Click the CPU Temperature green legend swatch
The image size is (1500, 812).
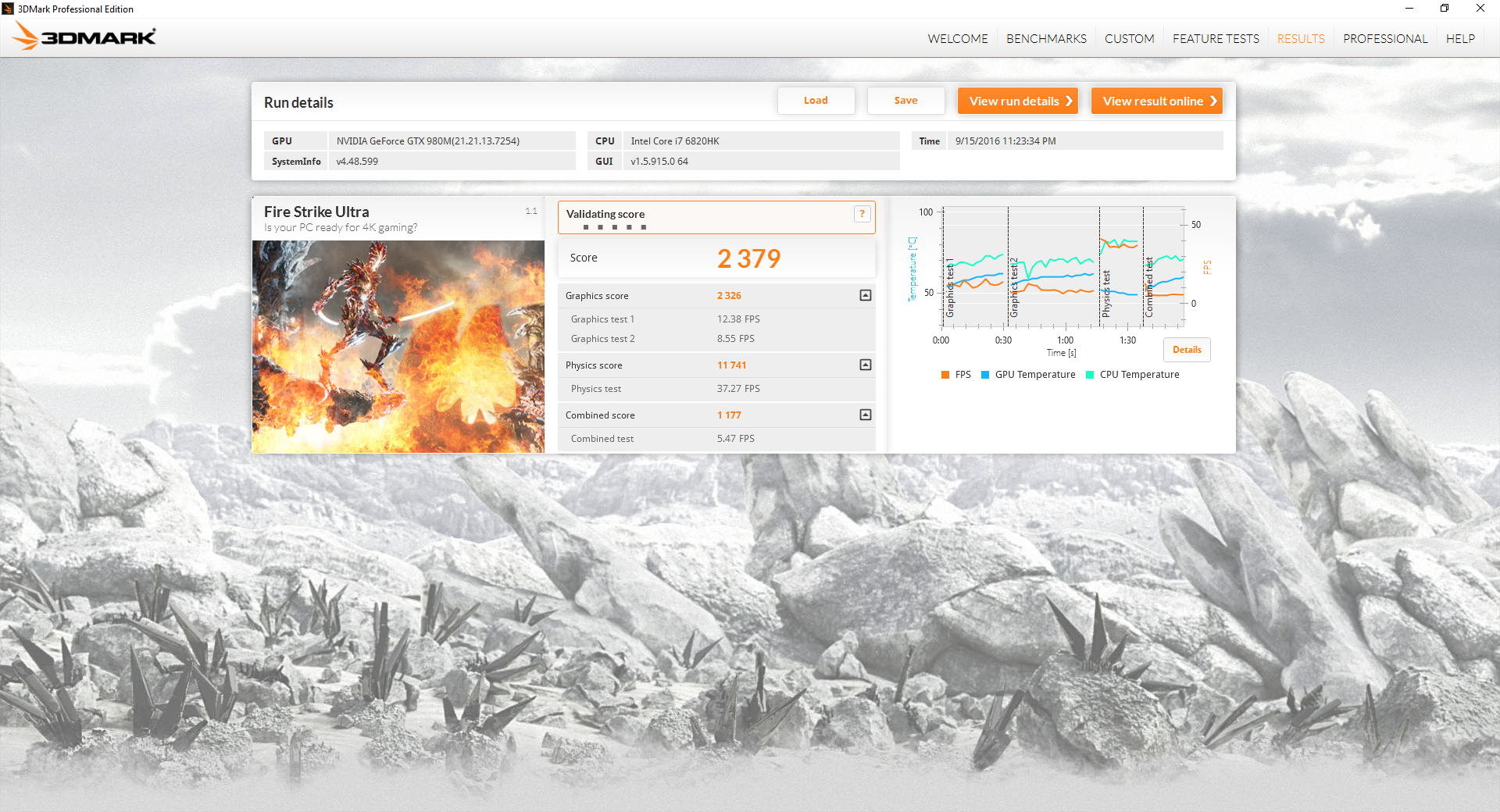click(1090, 375)
